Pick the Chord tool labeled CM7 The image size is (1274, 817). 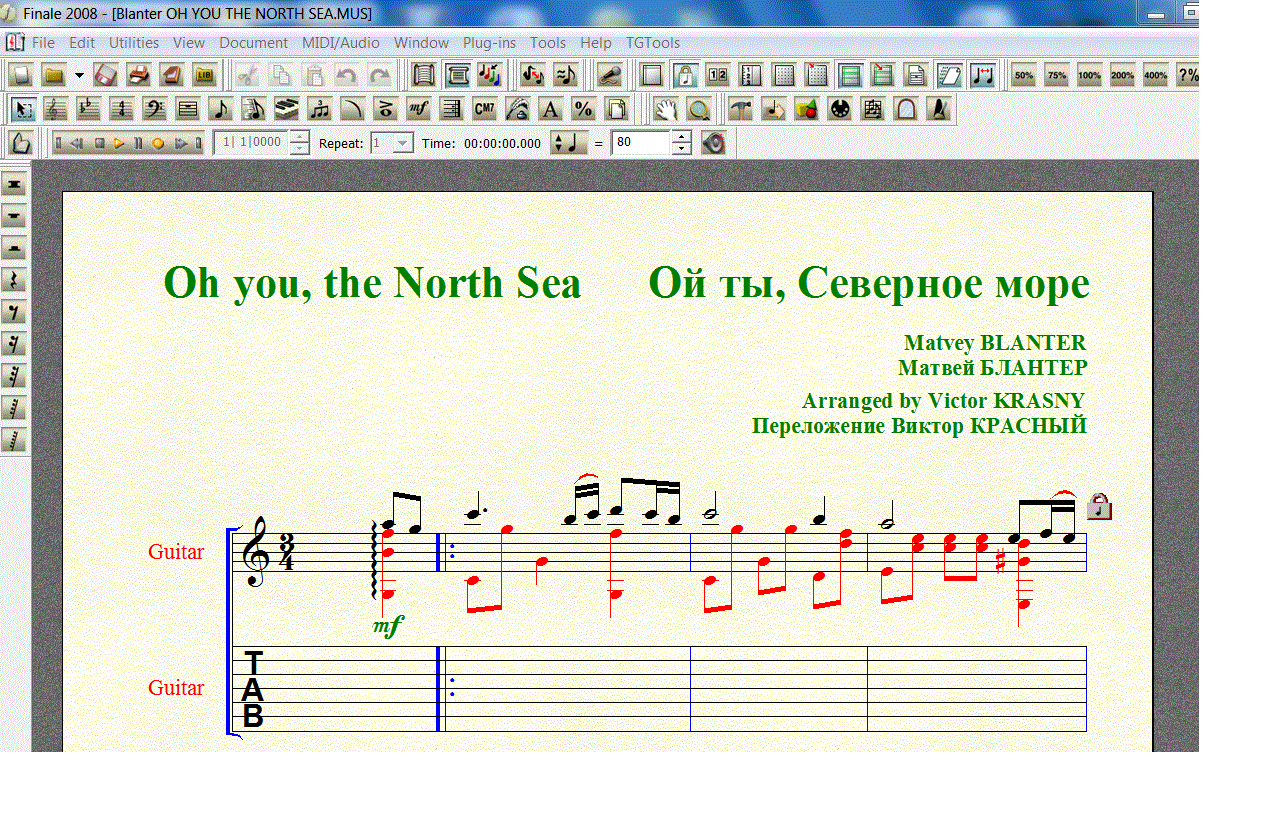point(485,109)
